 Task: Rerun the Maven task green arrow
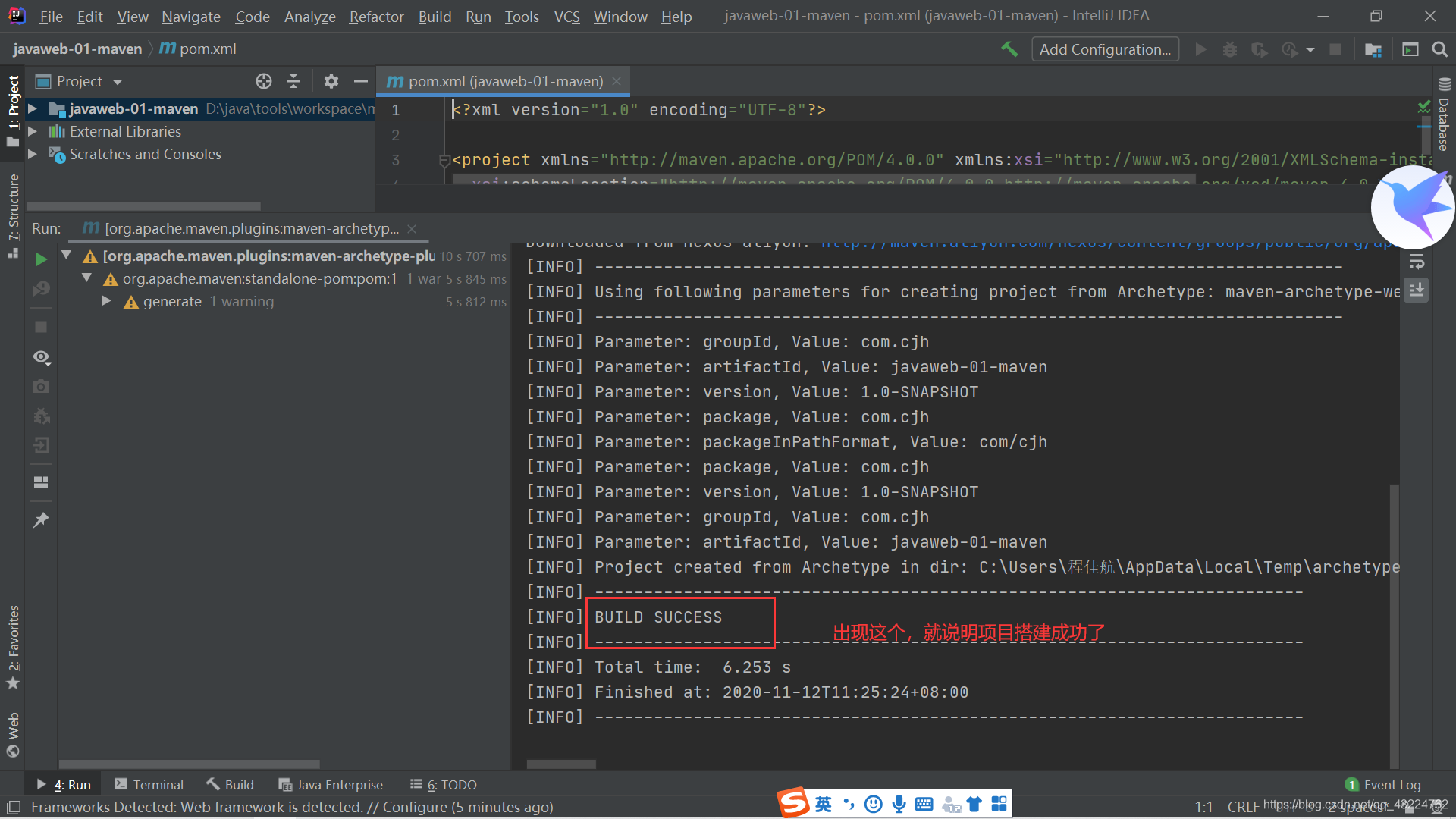pyautogui.click(x=42, y=259)
